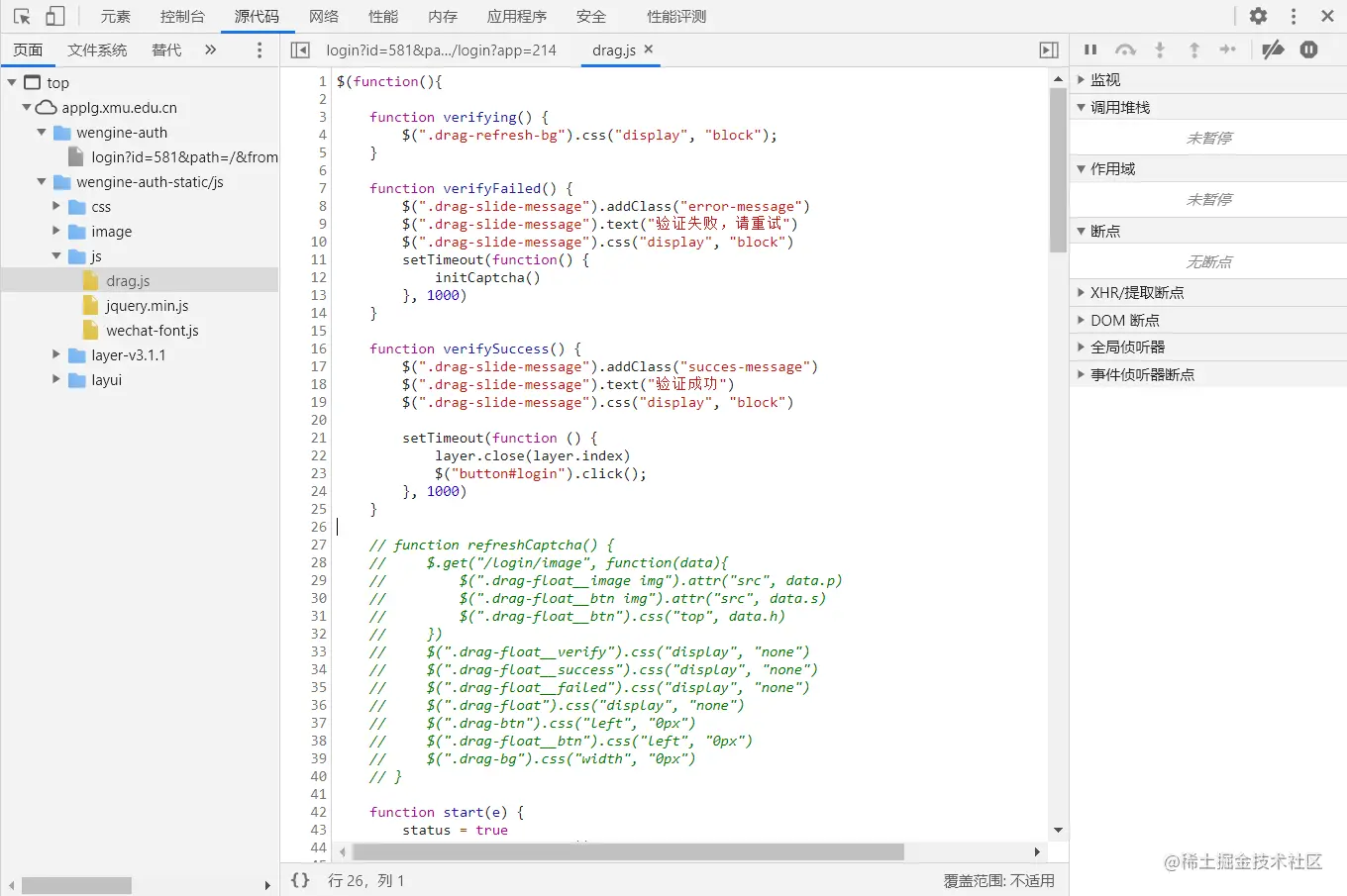Select the drag.js file icon in tree
The width and height of the screenshot is (1347, 896).
coord(91,281)
